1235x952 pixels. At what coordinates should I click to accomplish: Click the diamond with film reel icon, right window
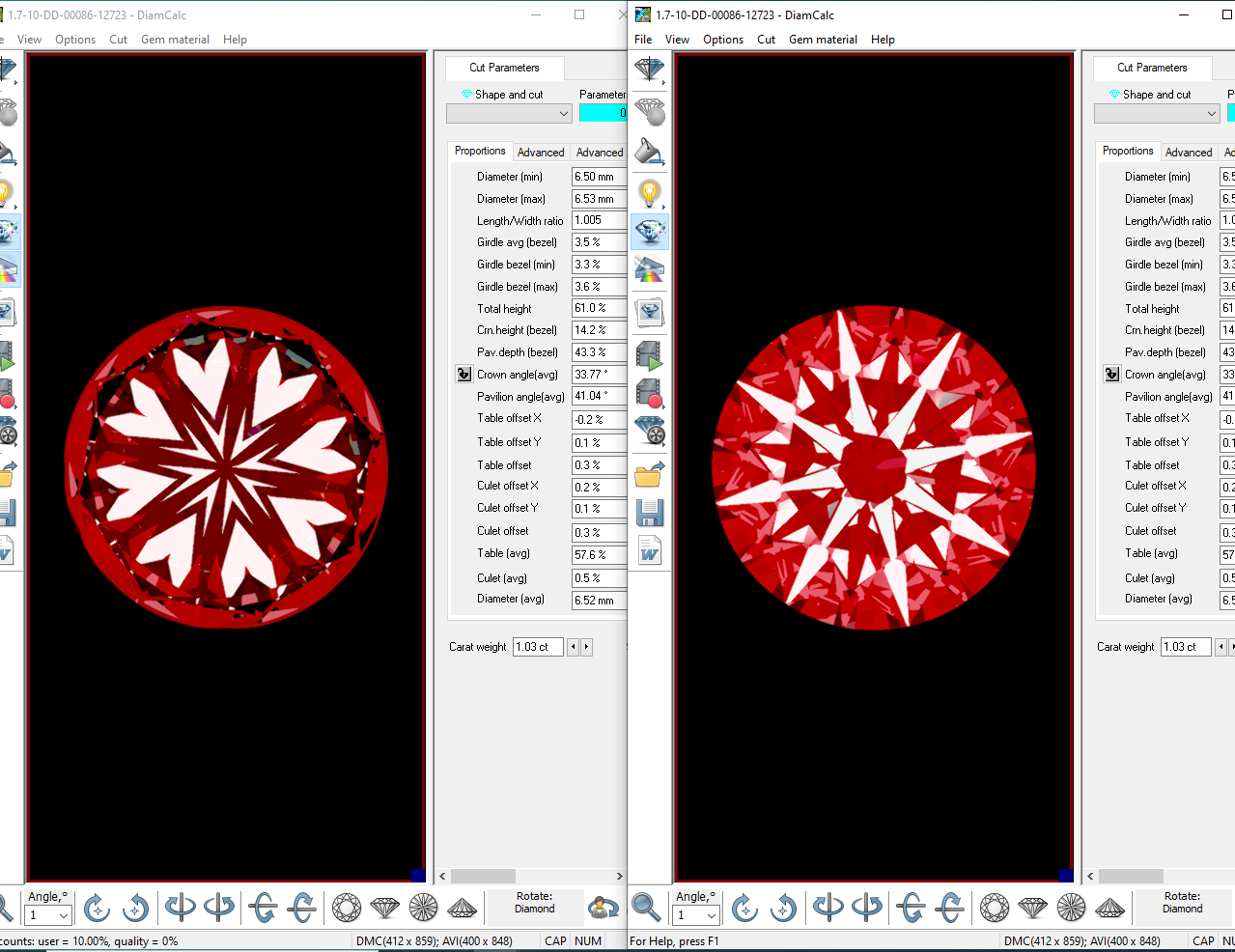pos(649,431)
